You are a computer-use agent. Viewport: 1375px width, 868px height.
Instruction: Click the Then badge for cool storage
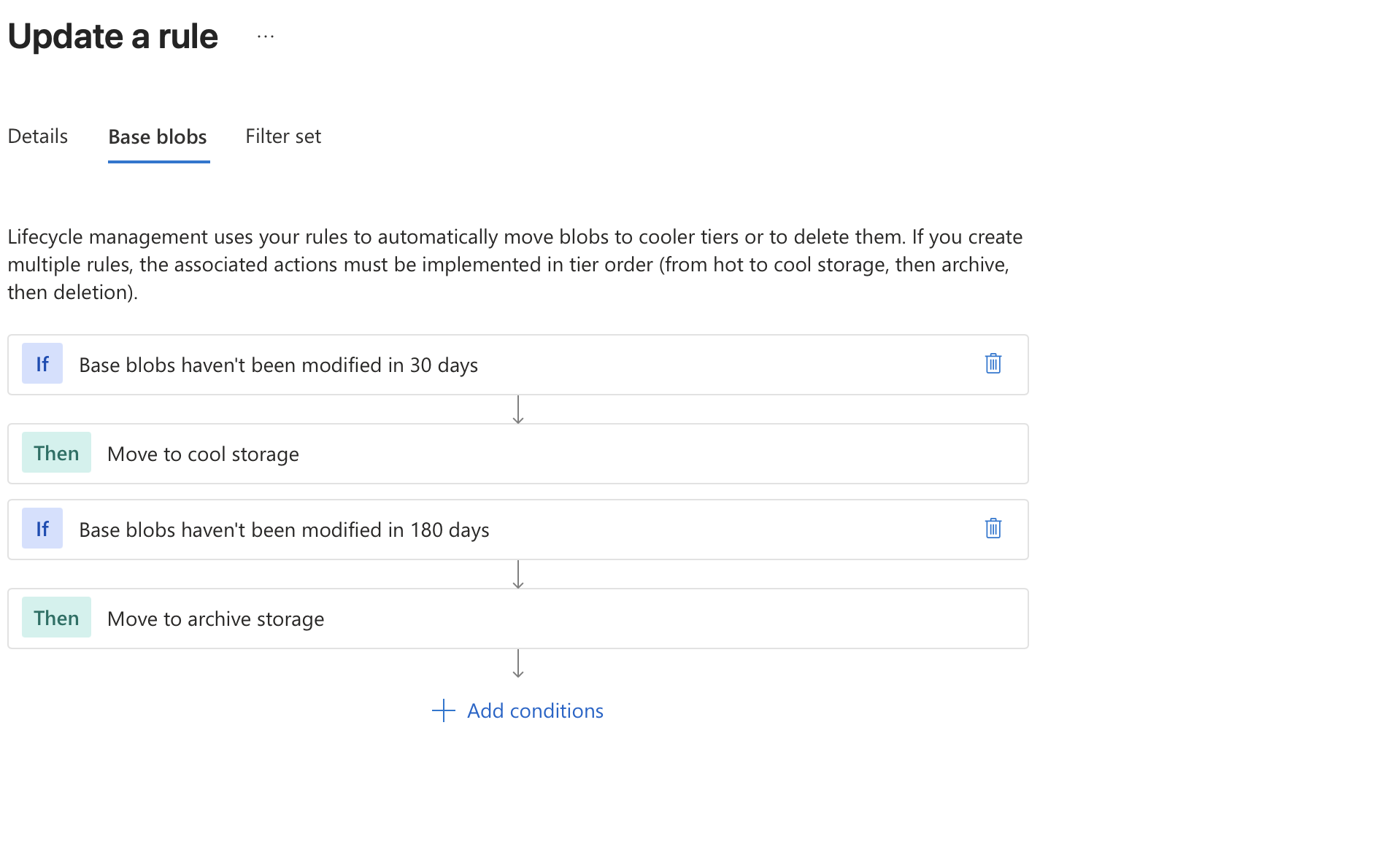pyautogui.click(x=56, y=453)
